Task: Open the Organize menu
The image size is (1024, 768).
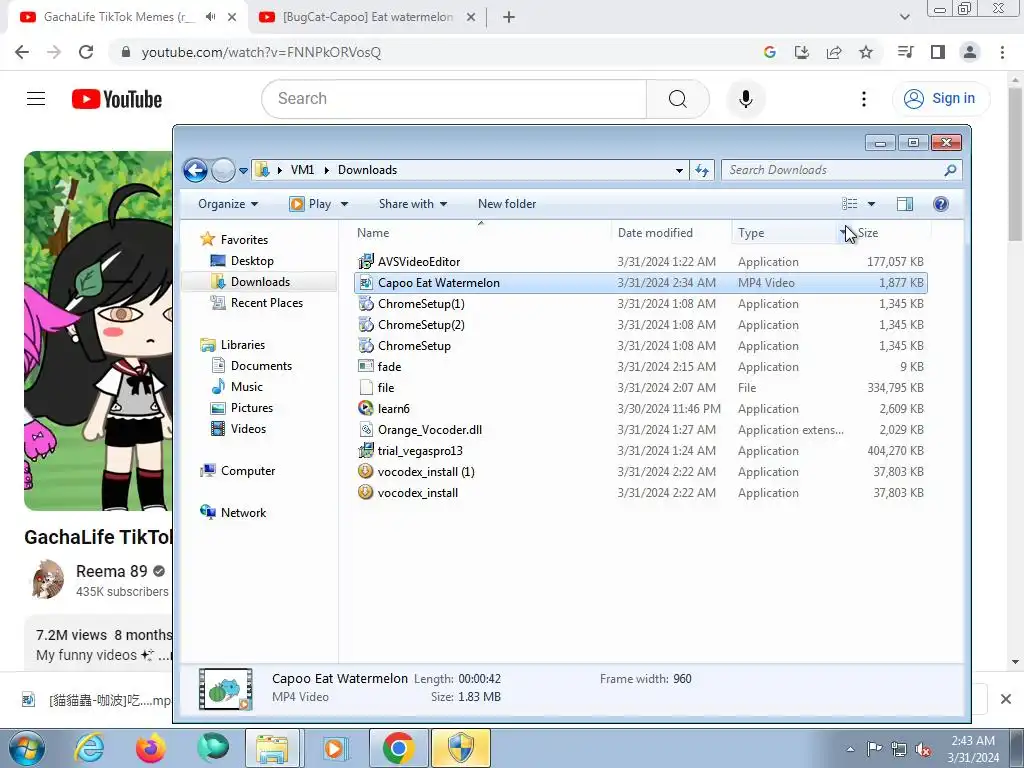Action: tap(228, 204)
